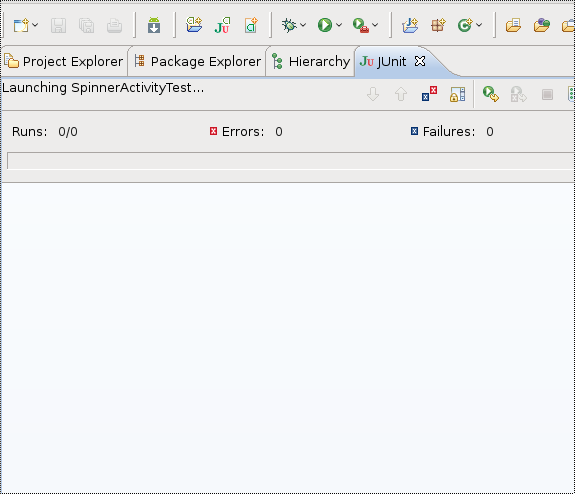Click the green Run button icon
The image size is (575, 494).
(325, 25)
